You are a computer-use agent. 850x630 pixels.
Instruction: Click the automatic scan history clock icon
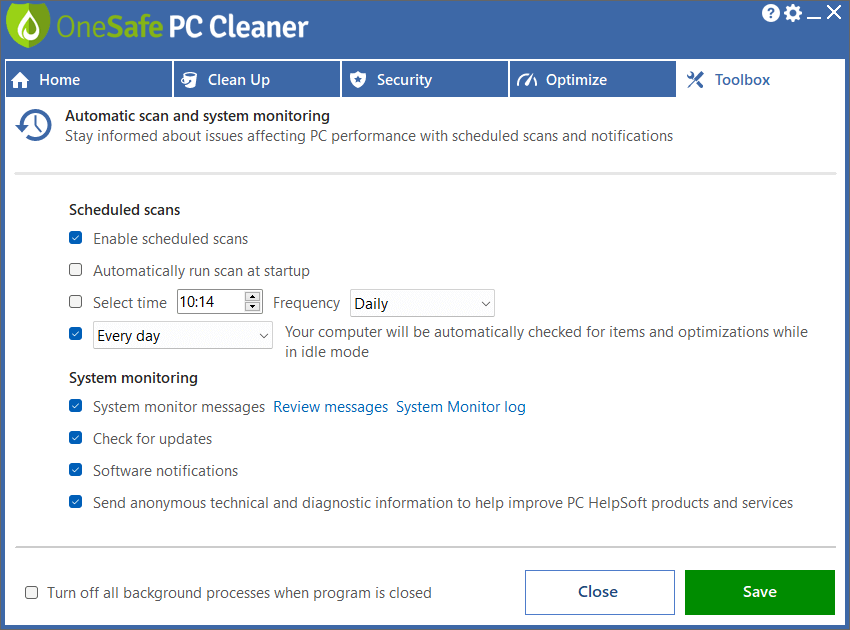click(34, 125)
